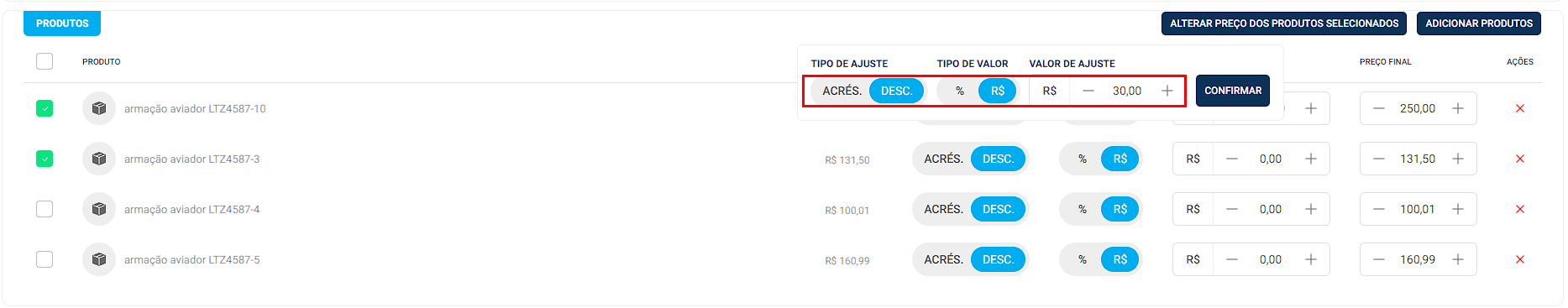Increase popup adjustment value with plus
1568x308 pixels.
1167,91
